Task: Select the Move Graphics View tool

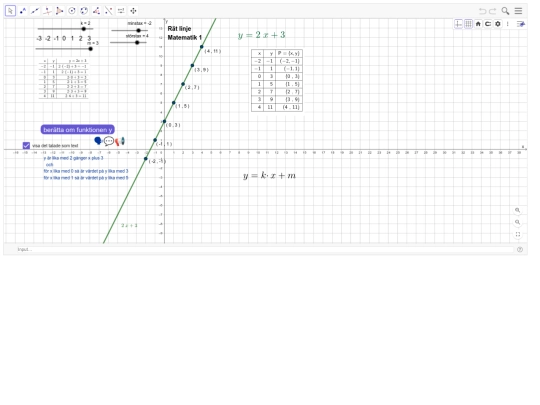Action: point(133,11)
